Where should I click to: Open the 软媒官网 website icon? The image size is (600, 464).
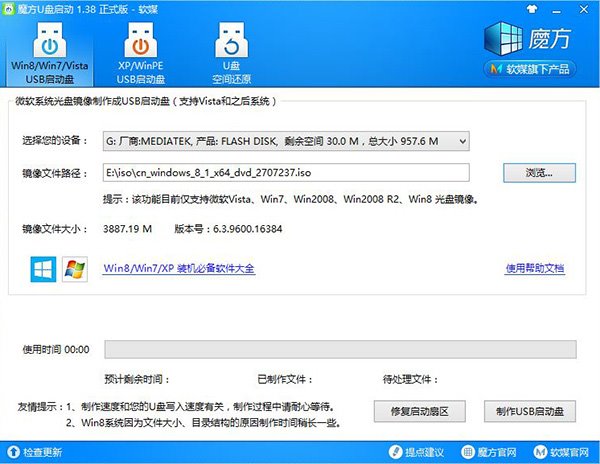coord(535,453)
